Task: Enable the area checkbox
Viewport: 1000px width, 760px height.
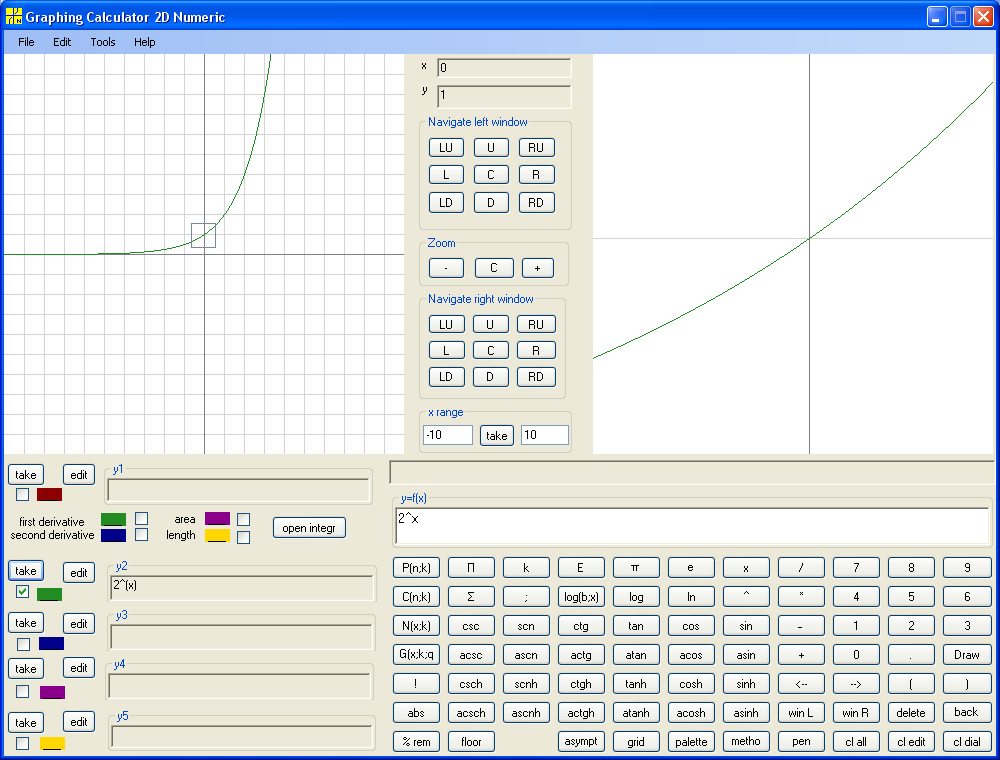Action: [x=243, y=519]
